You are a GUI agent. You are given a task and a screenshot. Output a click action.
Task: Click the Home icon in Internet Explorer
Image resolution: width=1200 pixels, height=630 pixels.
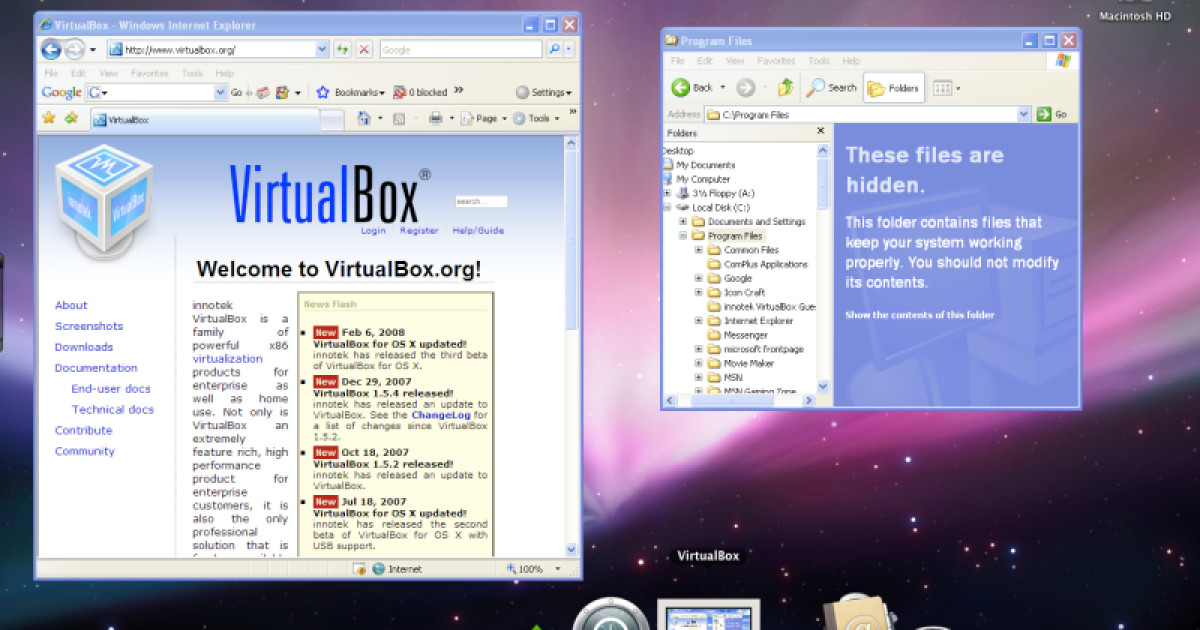(x=364, y=118)
